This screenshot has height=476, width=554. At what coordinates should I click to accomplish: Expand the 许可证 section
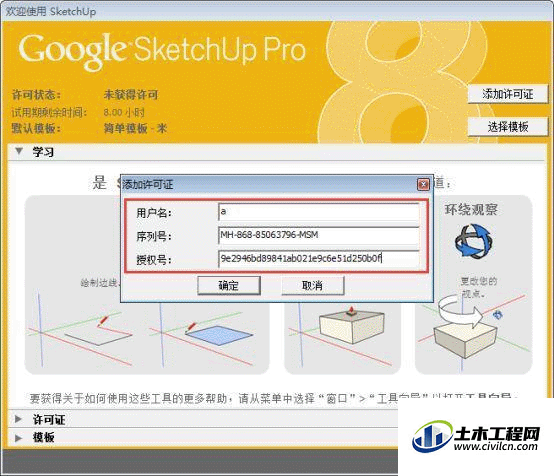18,419
